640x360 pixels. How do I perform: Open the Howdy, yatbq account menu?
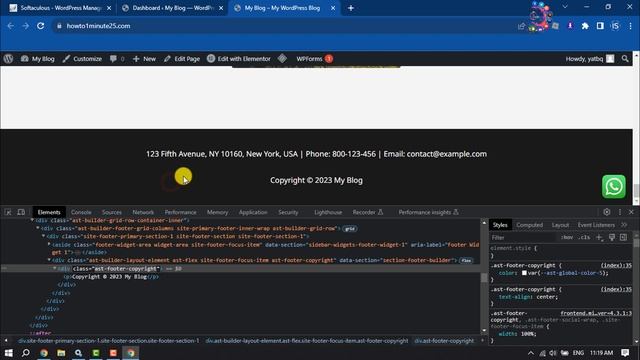[590, 59]
